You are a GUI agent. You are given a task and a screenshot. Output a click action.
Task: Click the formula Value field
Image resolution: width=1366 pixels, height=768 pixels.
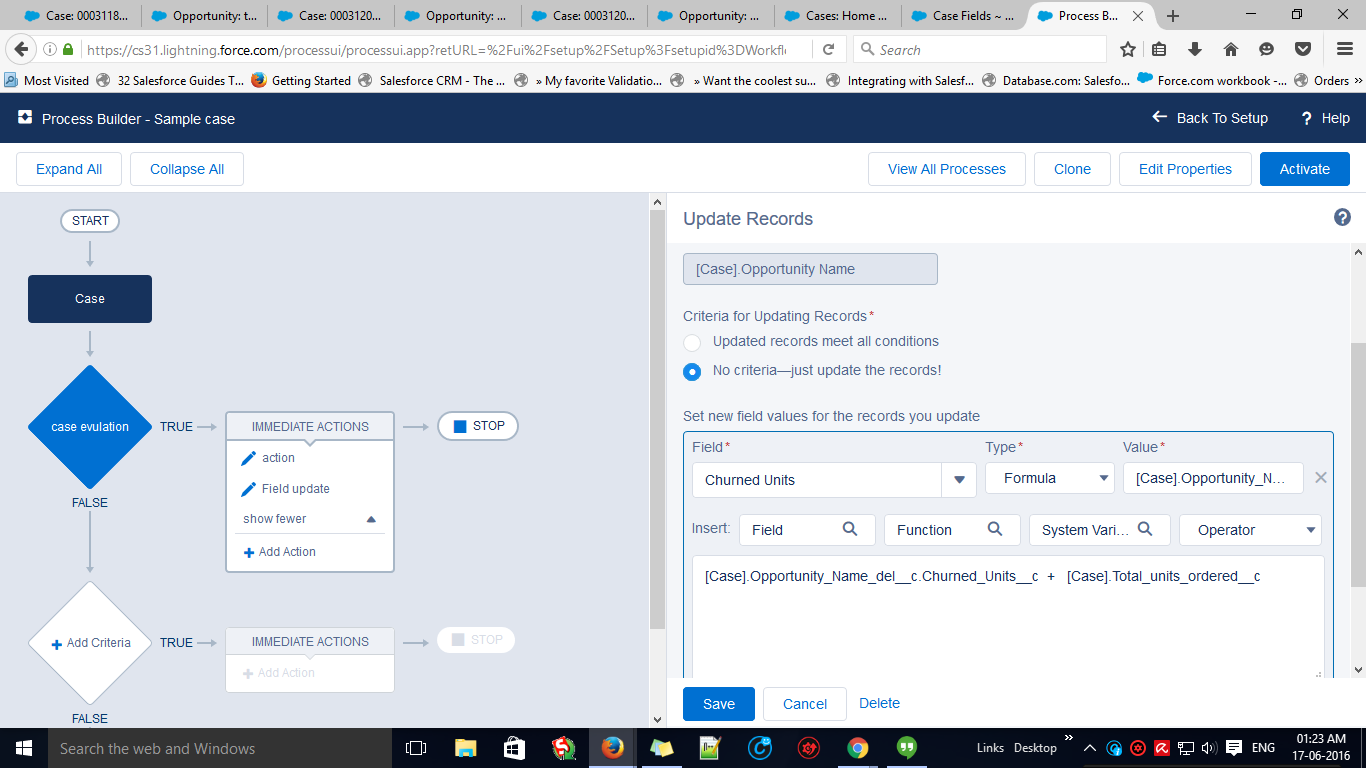1213,478
